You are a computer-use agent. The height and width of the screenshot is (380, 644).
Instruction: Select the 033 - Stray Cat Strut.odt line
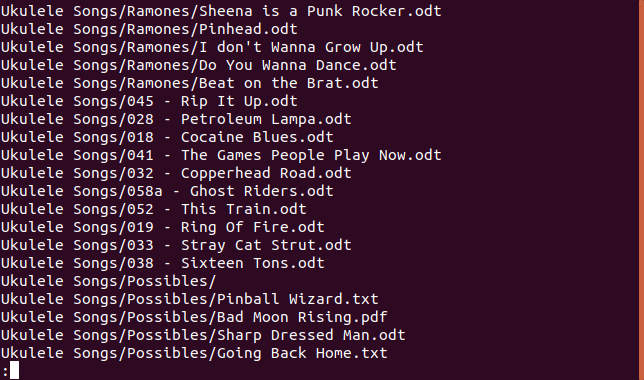176,246
